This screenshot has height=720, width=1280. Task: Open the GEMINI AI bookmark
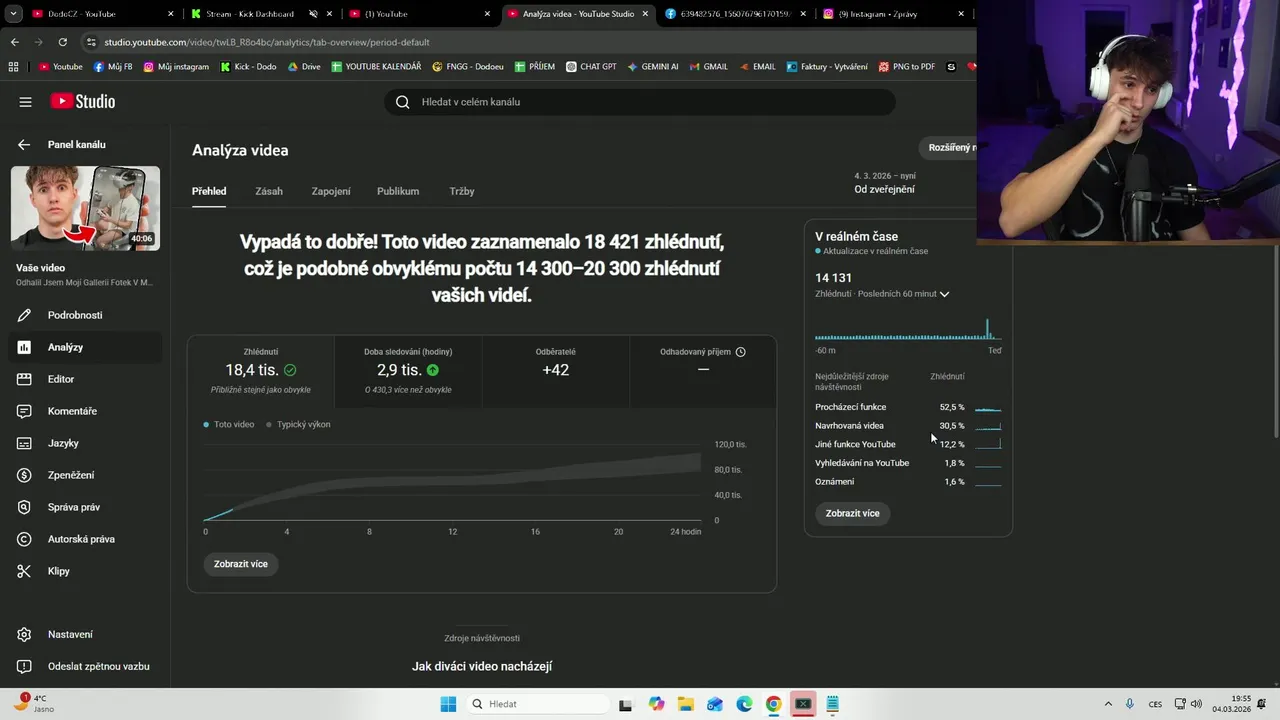coord(653,67)
